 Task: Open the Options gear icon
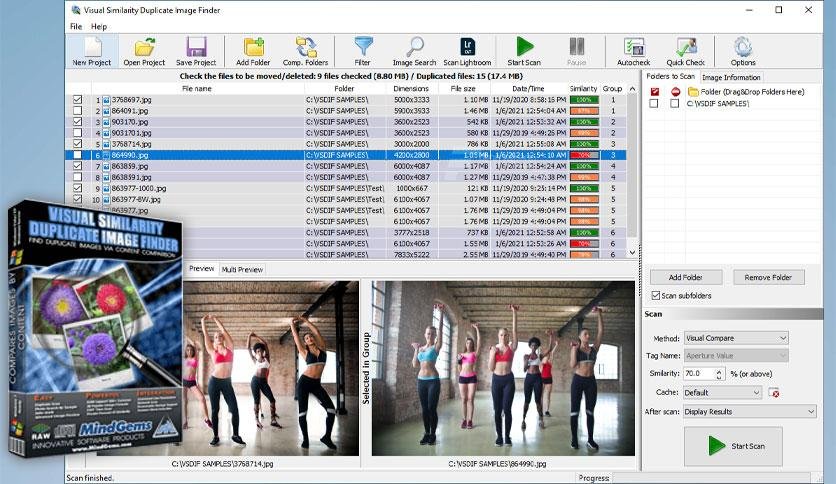(x=743, y=52)
